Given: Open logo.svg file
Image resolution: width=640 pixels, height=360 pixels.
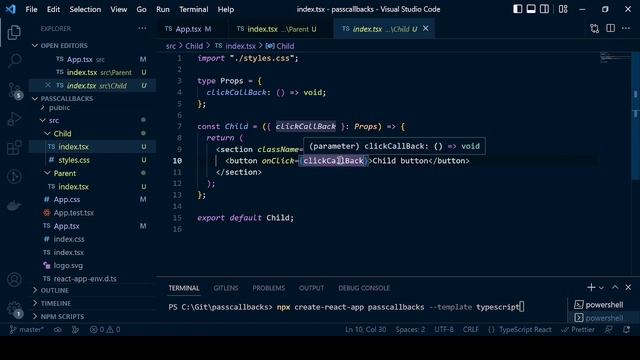Looking at the screenshot, I should 68,265.
